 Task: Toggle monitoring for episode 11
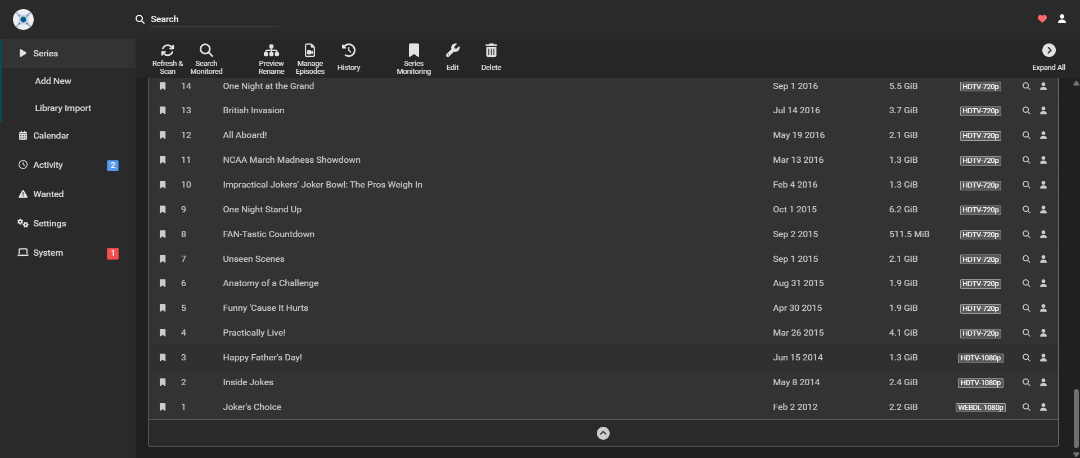163,160
